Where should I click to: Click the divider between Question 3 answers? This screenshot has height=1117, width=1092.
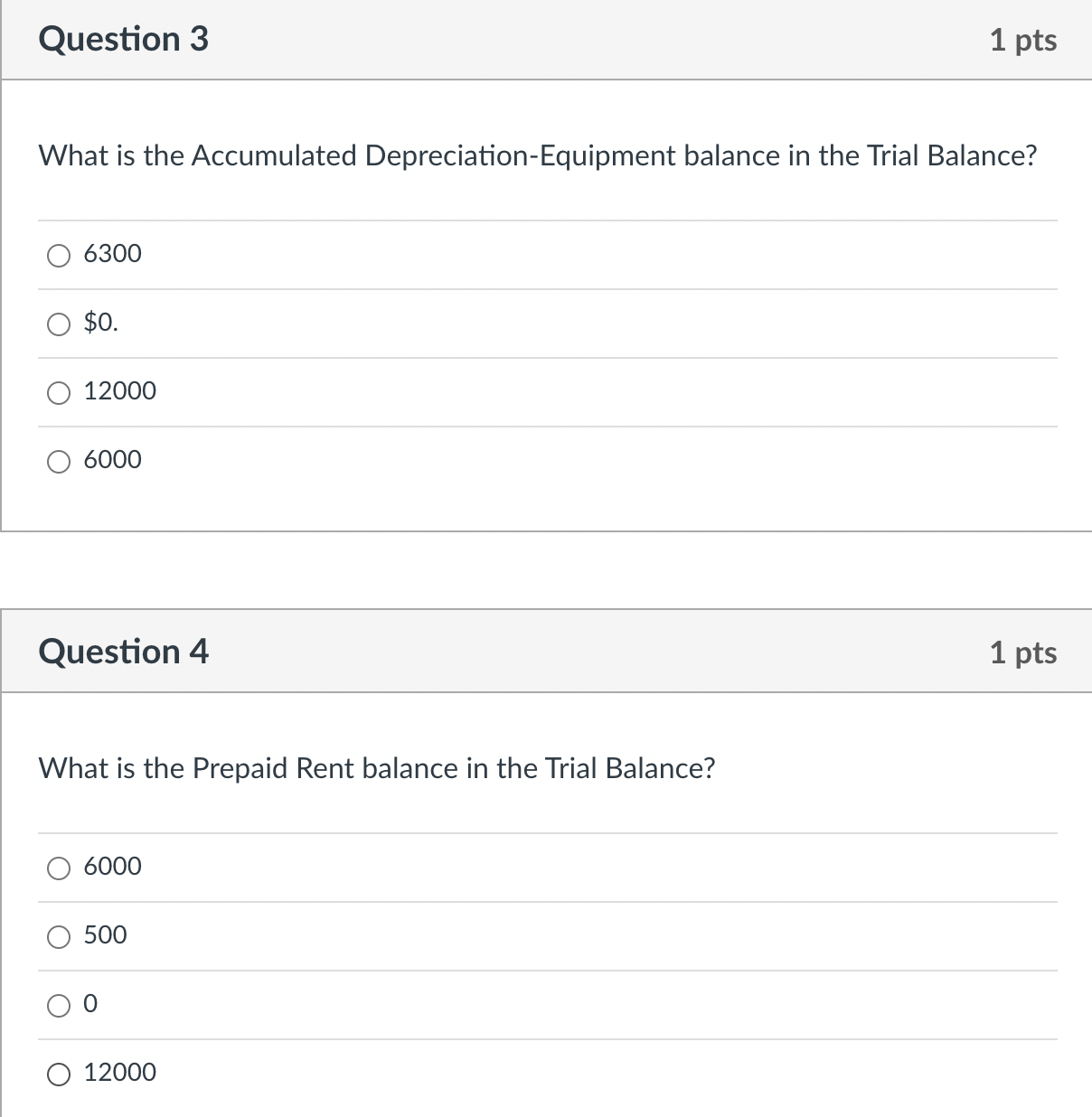[x=546, y=289]
